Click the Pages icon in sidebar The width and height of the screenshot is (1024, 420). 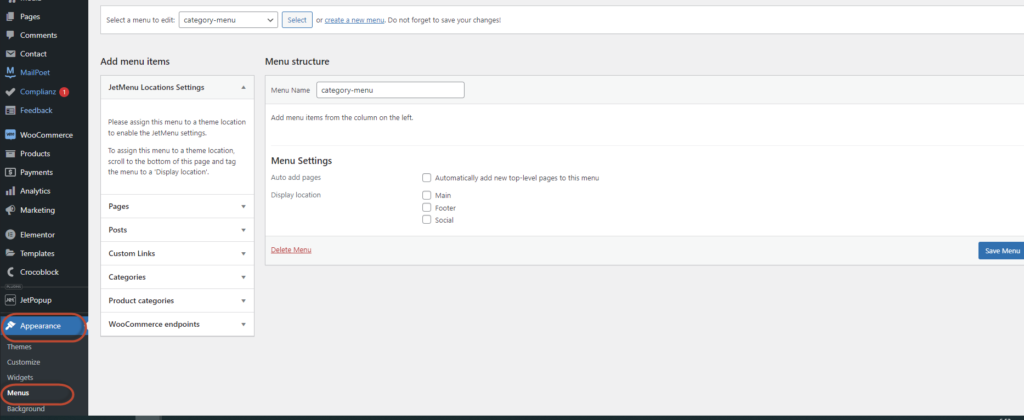[x=11, y=17]
